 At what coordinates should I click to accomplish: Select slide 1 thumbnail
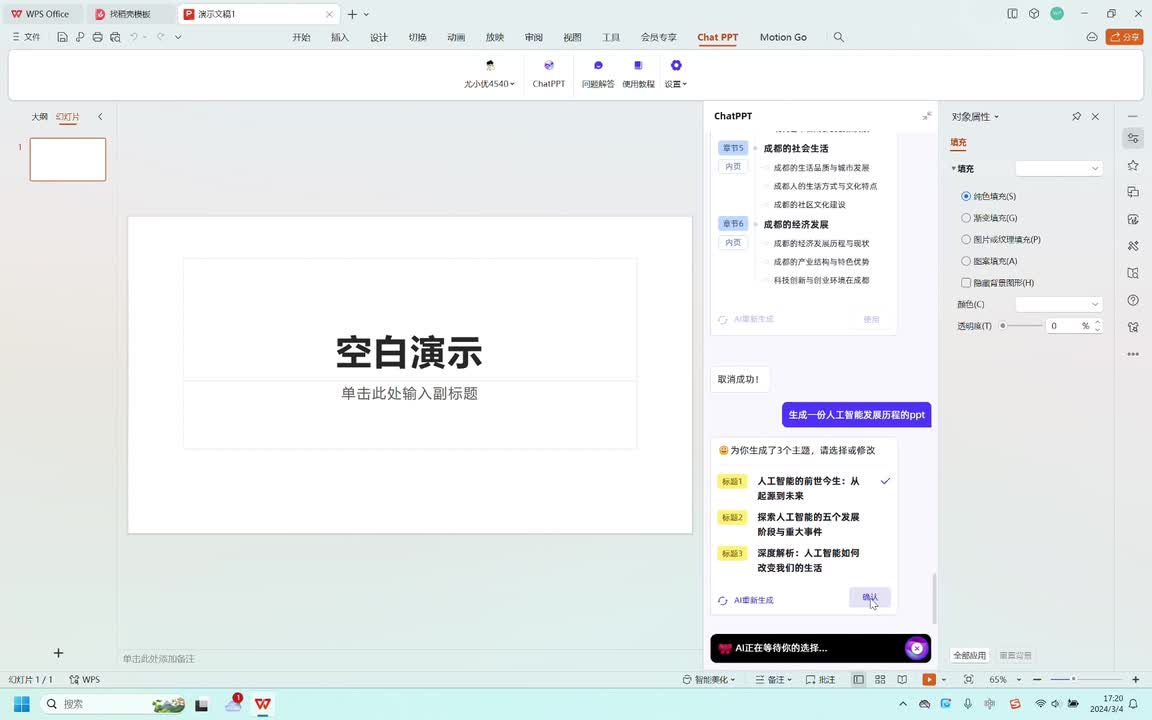[x=68, y=160]
